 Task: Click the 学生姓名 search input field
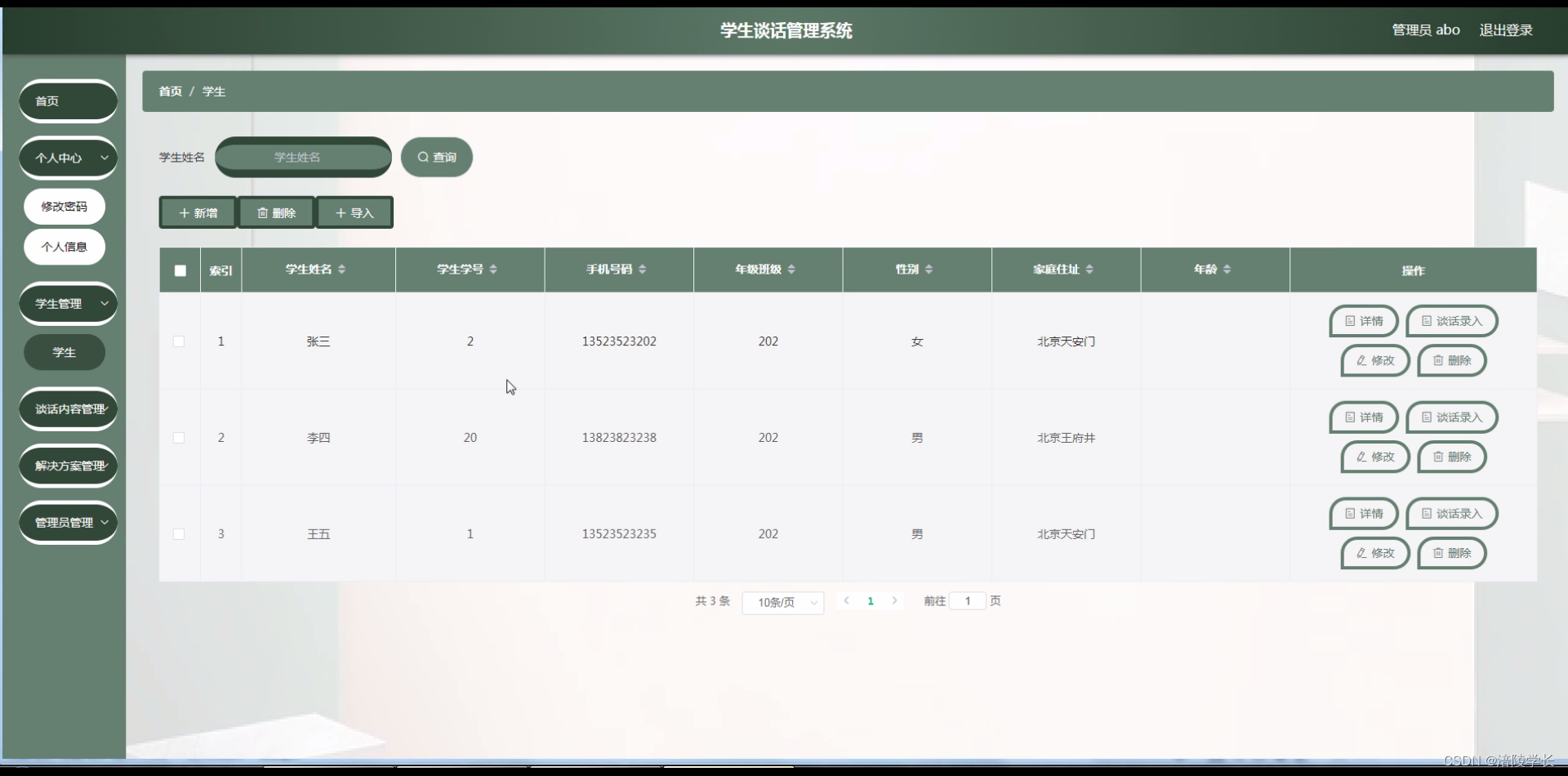tap(302, 157)
